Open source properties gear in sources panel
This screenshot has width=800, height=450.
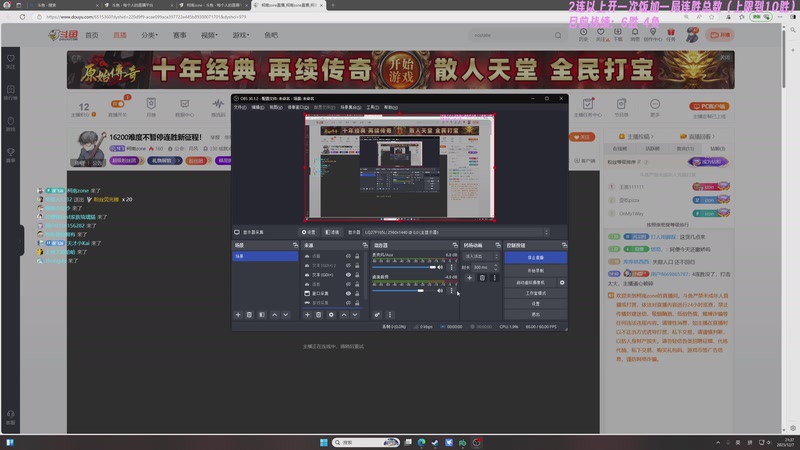pyautogui.click(x=331, y=315)
